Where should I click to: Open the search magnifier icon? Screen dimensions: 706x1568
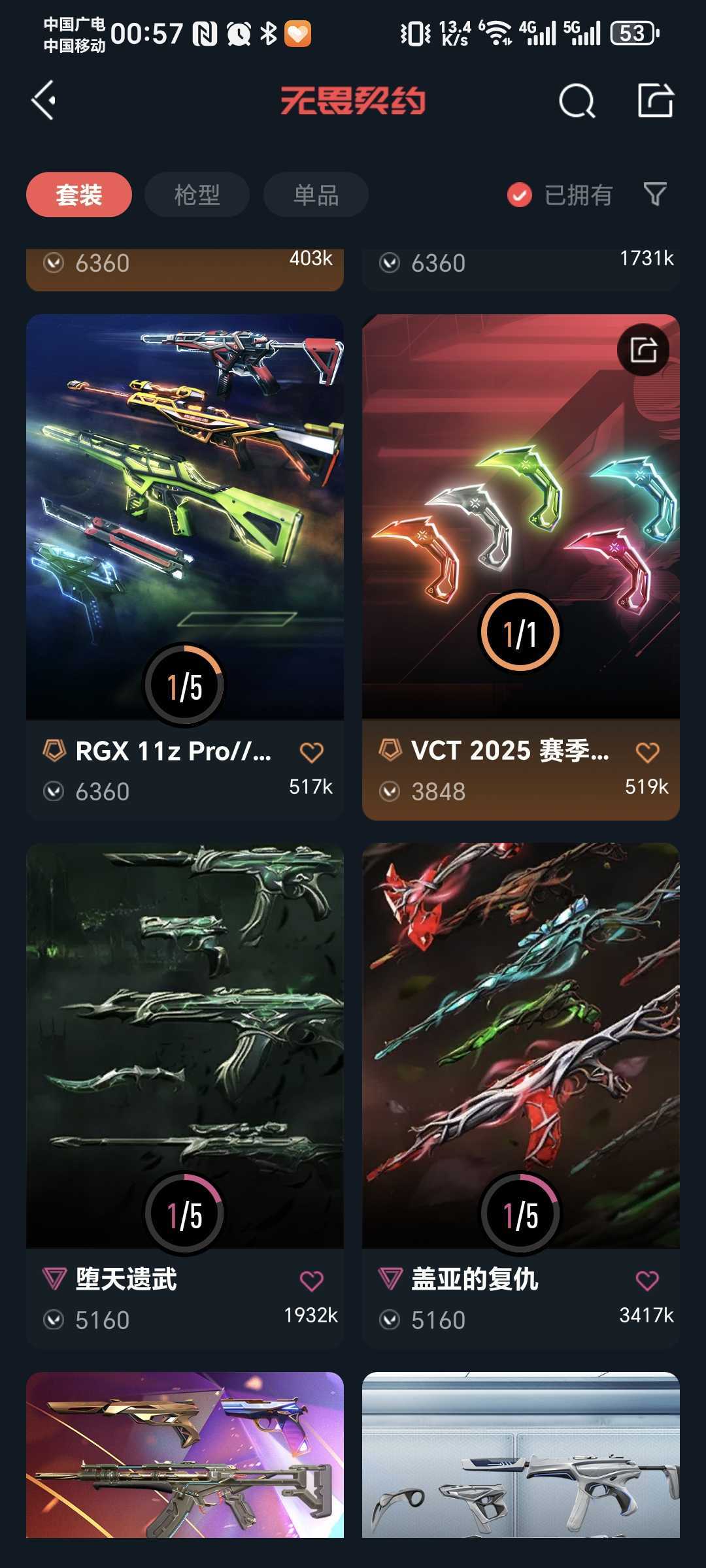[577, 101]
